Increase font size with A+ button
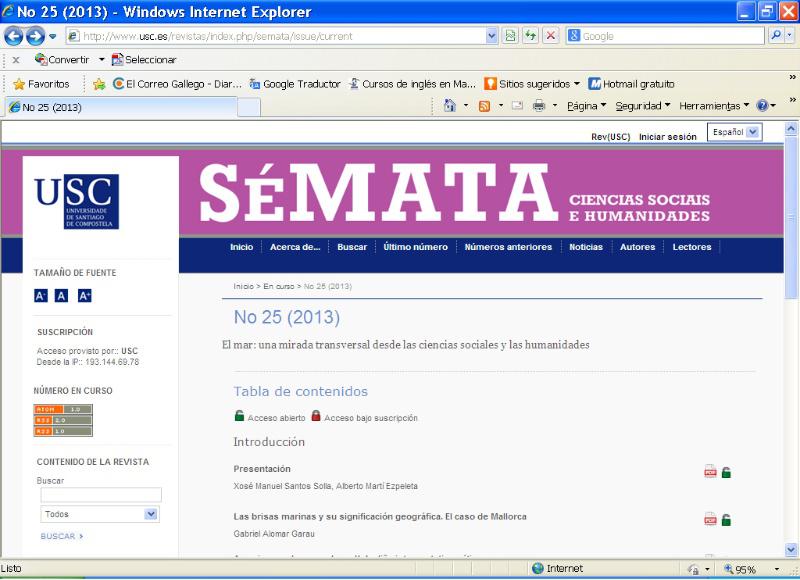The width and height of the screenshot is (800, 580). pos(84,295)
